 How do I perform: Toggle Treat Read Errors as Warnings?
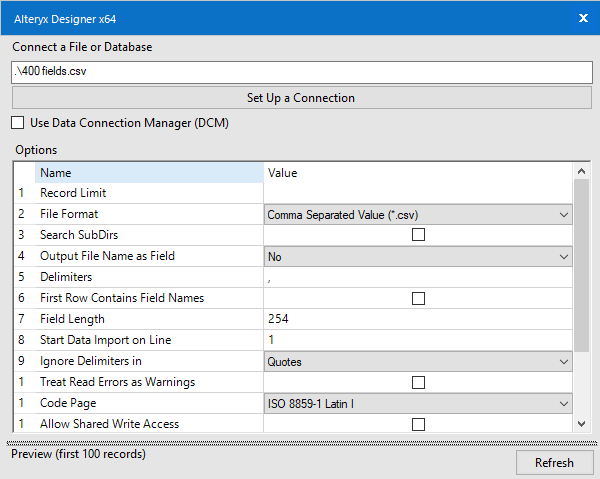[x=418, y=382]
